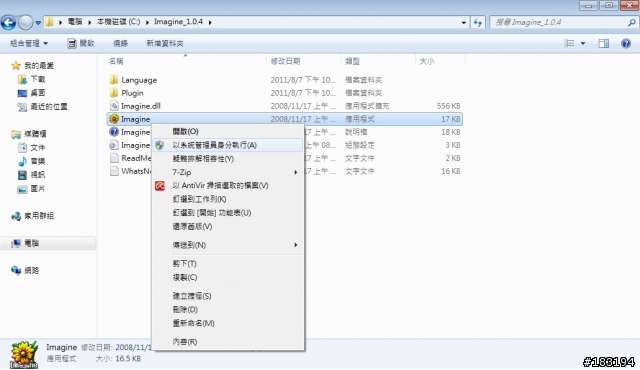The width and height of the screenshot is (640, 370).
Task: Click the Imagine_1.0.4 breadcrumb segment
Action: pos(178,22)
